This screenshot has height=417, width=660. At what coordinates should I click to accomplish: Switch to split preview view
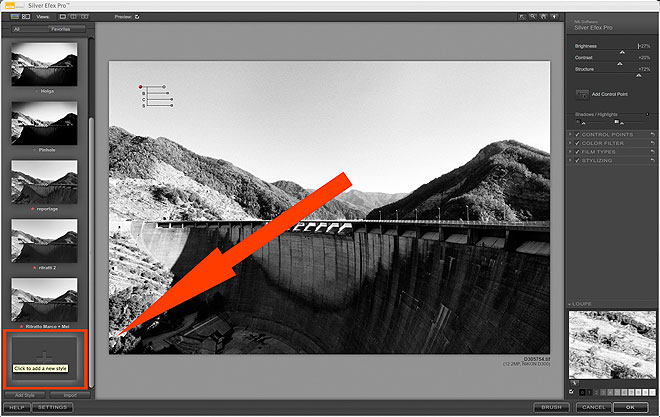74,17
